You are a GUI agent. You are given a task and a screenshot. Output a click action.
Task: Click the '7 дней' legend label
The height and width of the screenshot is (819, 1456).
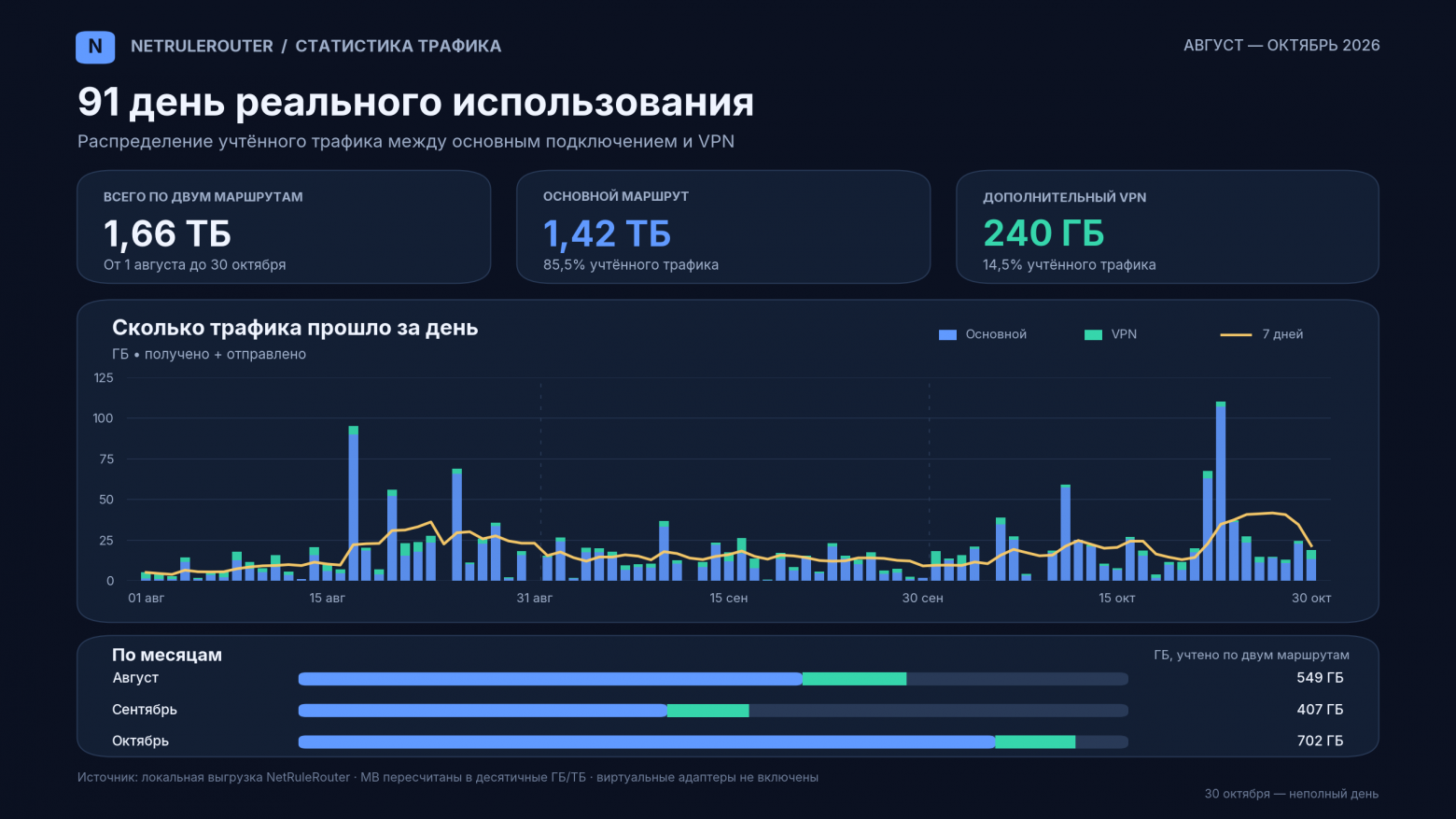coord(1282,334)
